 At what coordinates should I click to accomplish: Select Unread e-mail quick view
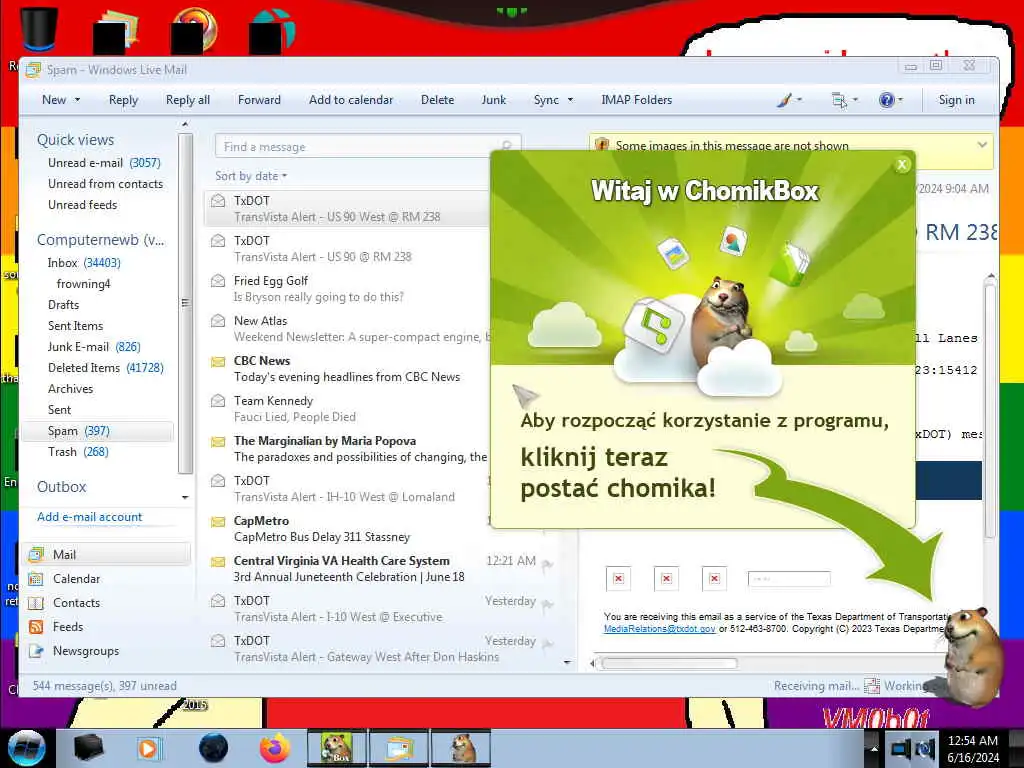tap(104, 163)
